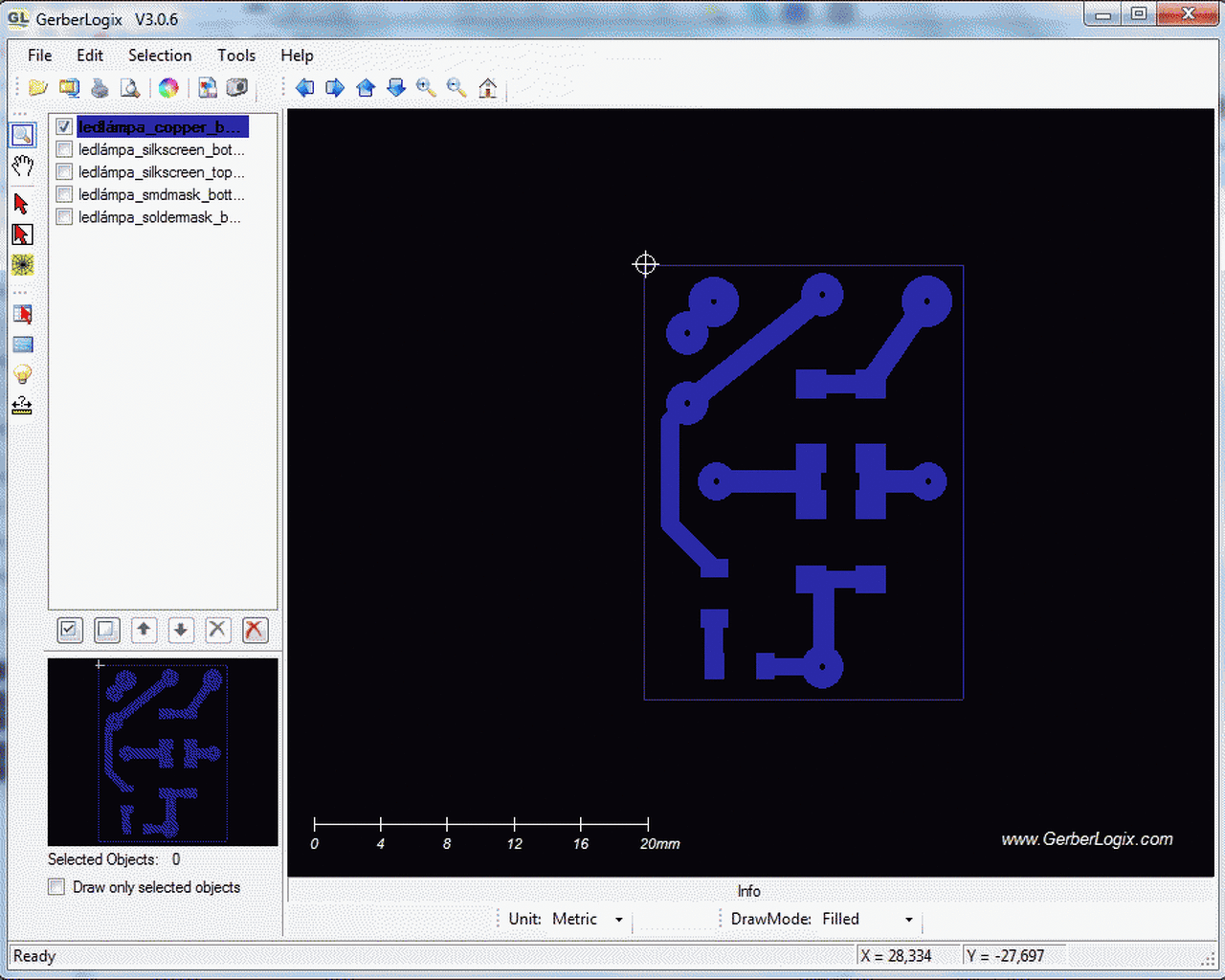Open the Selection menu
Image resolution: width=1225 pixels, height=980 pixels.
click(160, 56)
